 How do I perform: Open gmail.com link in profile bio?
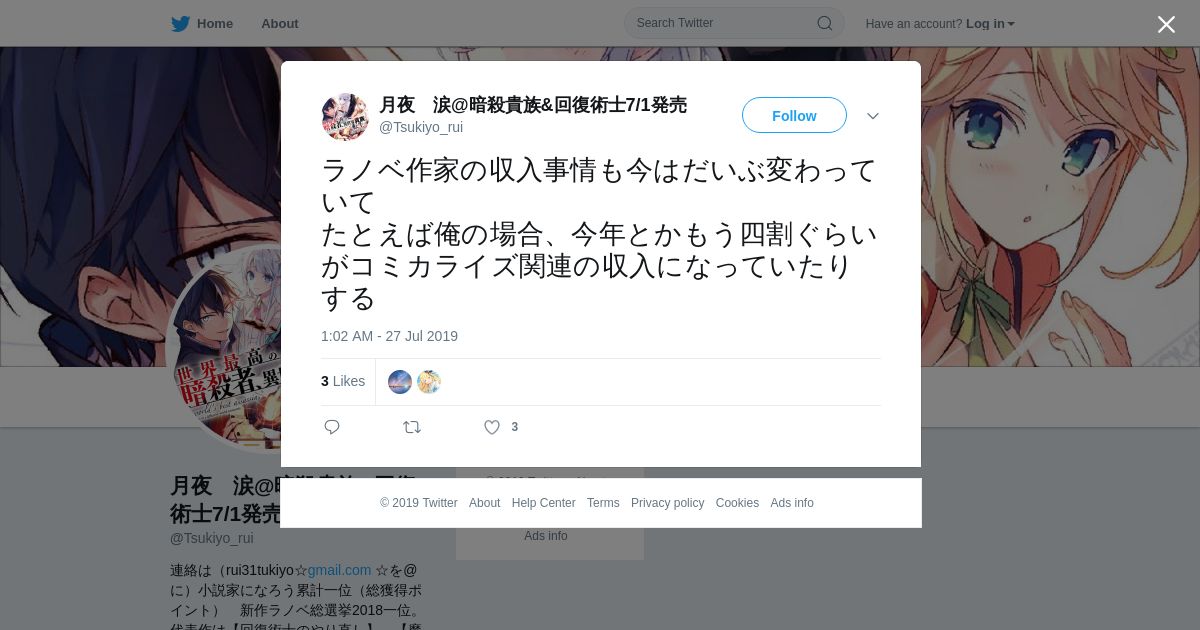[x=339, y=570]
